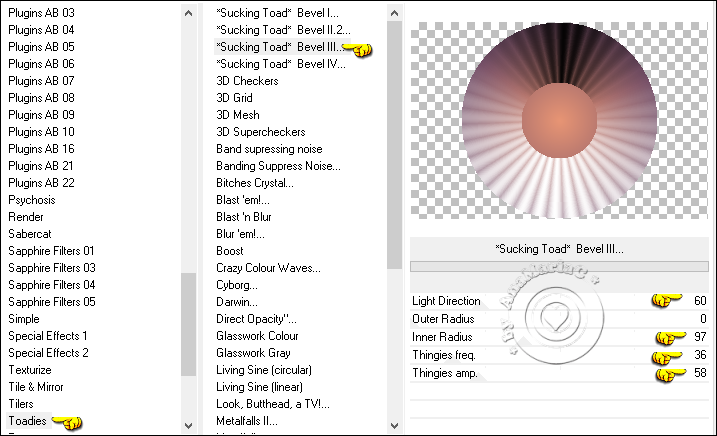
Task: Click the category list scrollbar thumb
Action: click(x=188, y=324)
